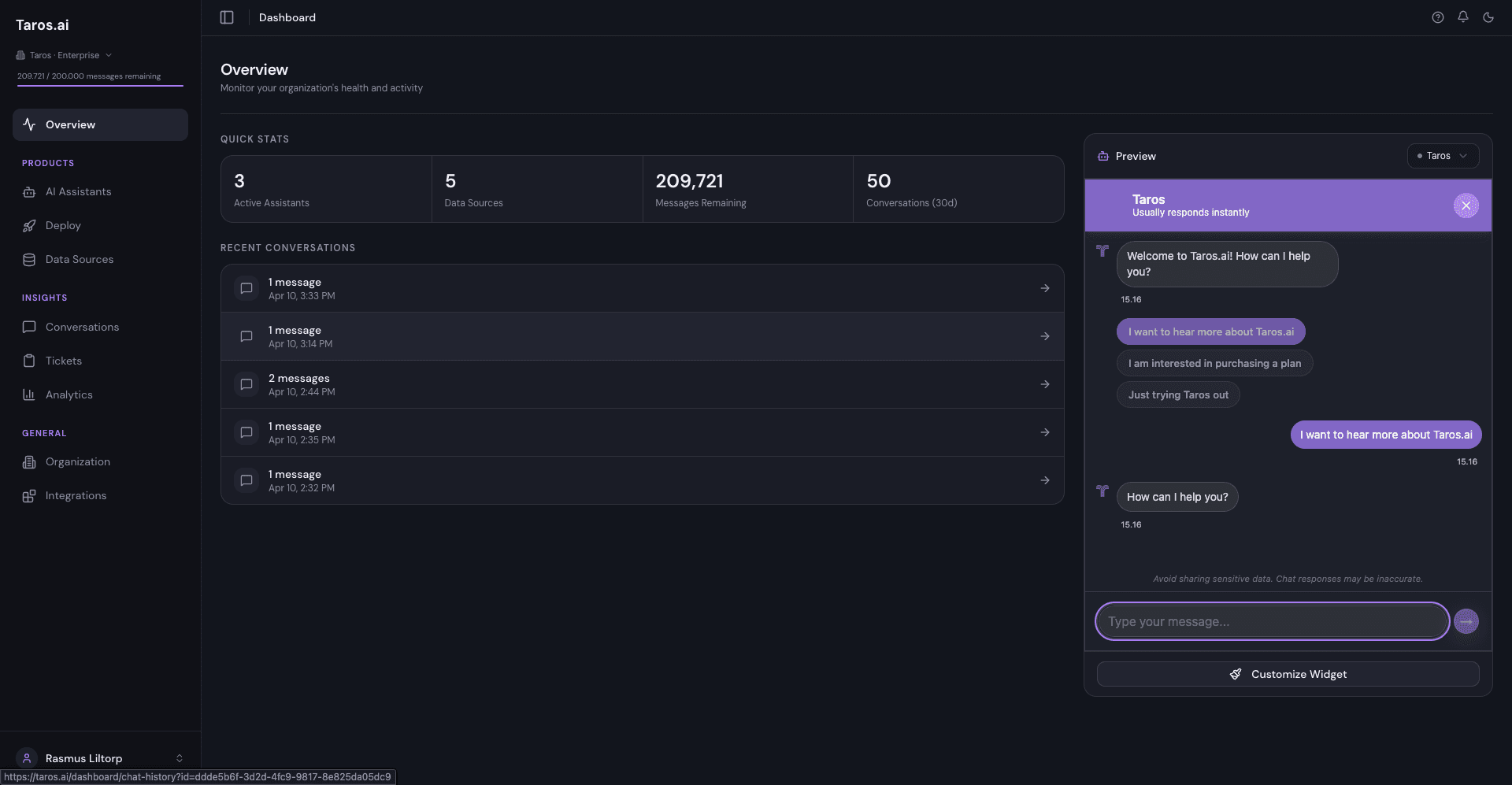Click the 209,721 Messages Remaining stat
Viewport: 1512px width, 785px height.
coord(748,189)
